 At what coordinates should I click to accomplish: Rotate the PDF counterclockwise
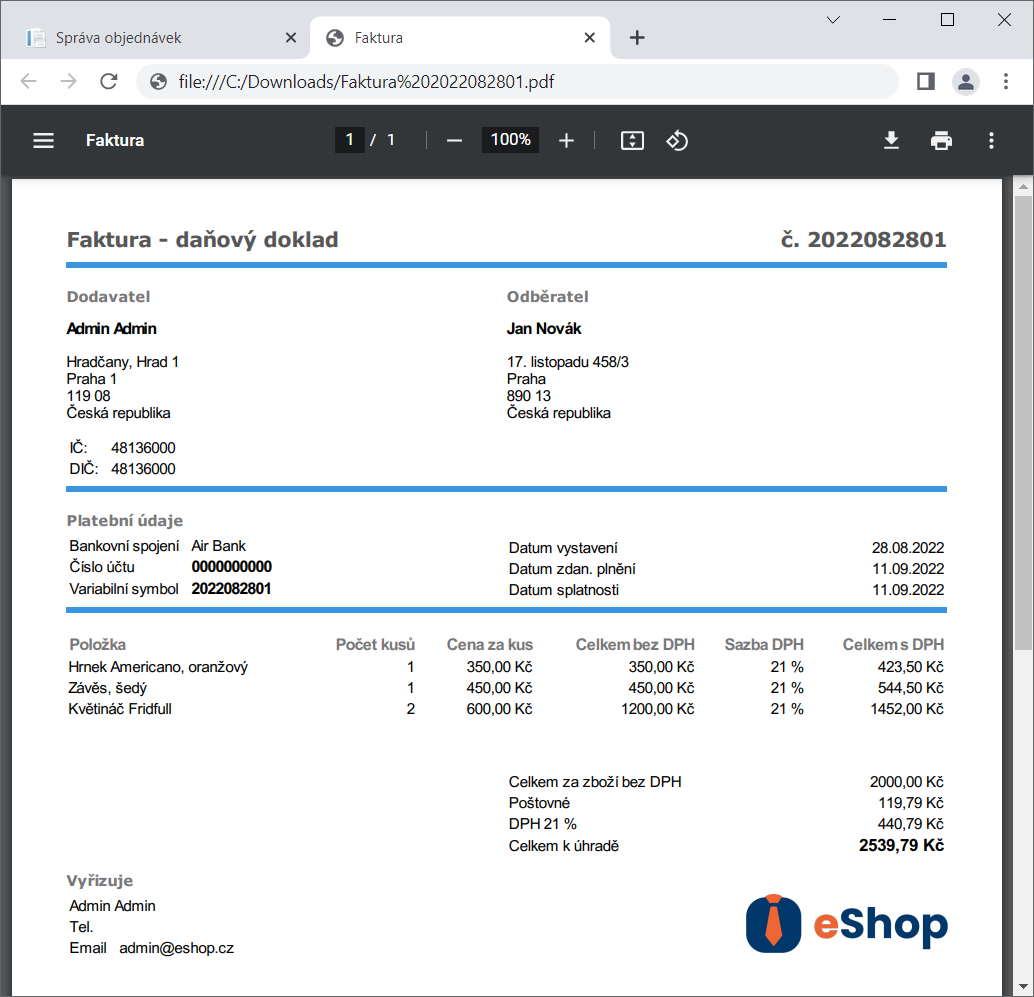tap(677, 141)
